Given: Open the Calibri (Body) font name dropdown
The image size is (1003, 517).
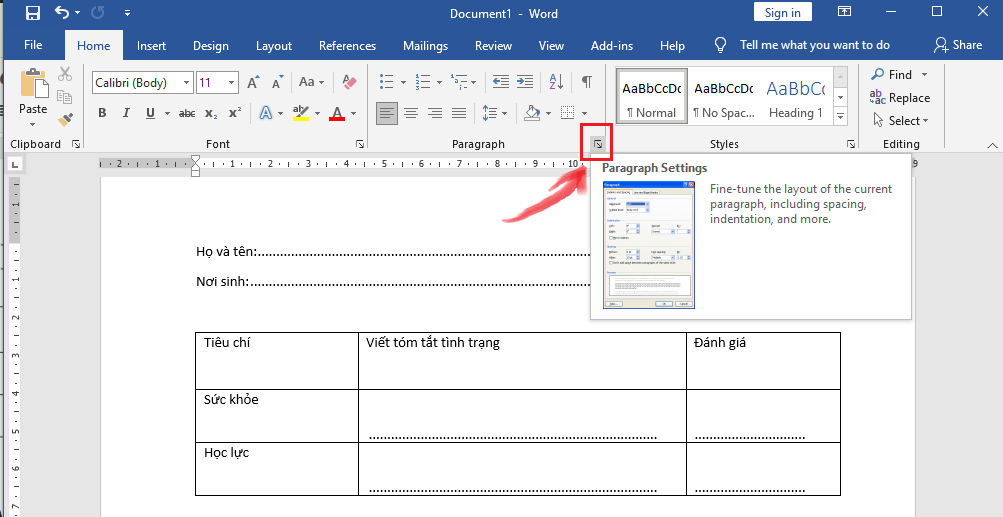Looking at the screenshot, I should click(x=186, y=83).
